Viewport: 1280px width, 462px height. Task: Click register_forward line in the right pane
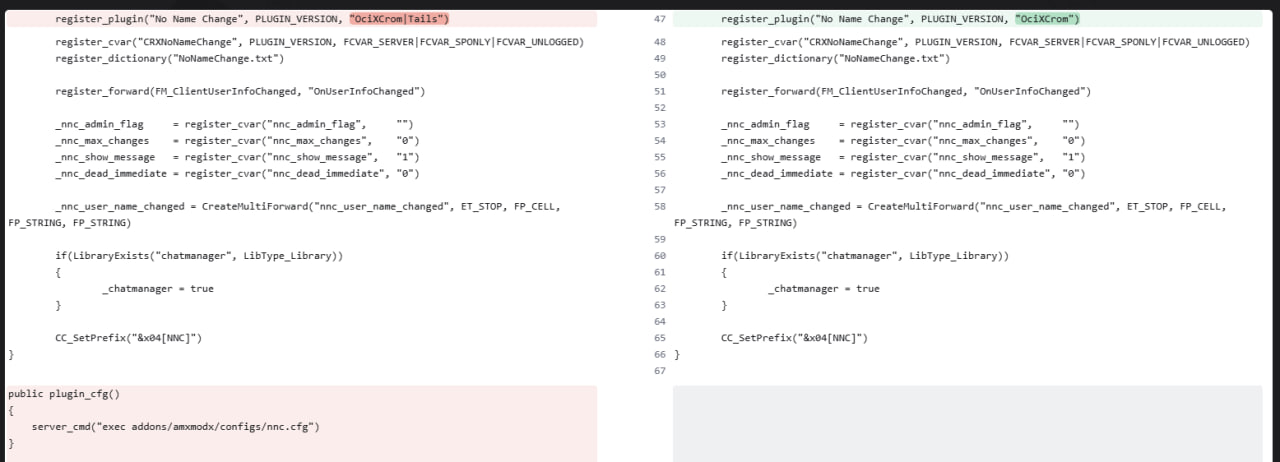coord(905,91)
